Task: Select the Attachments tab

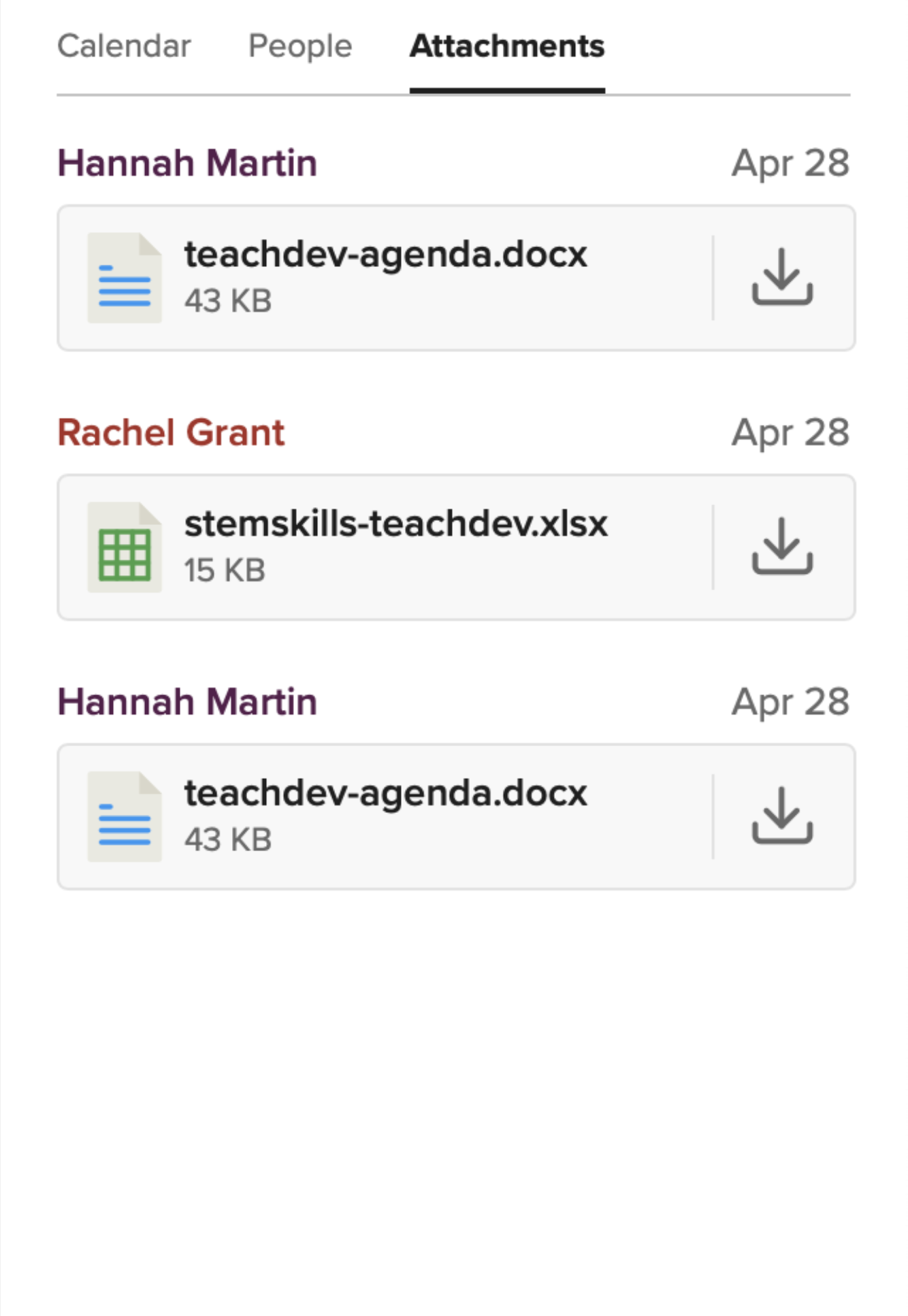Action: 507,46
